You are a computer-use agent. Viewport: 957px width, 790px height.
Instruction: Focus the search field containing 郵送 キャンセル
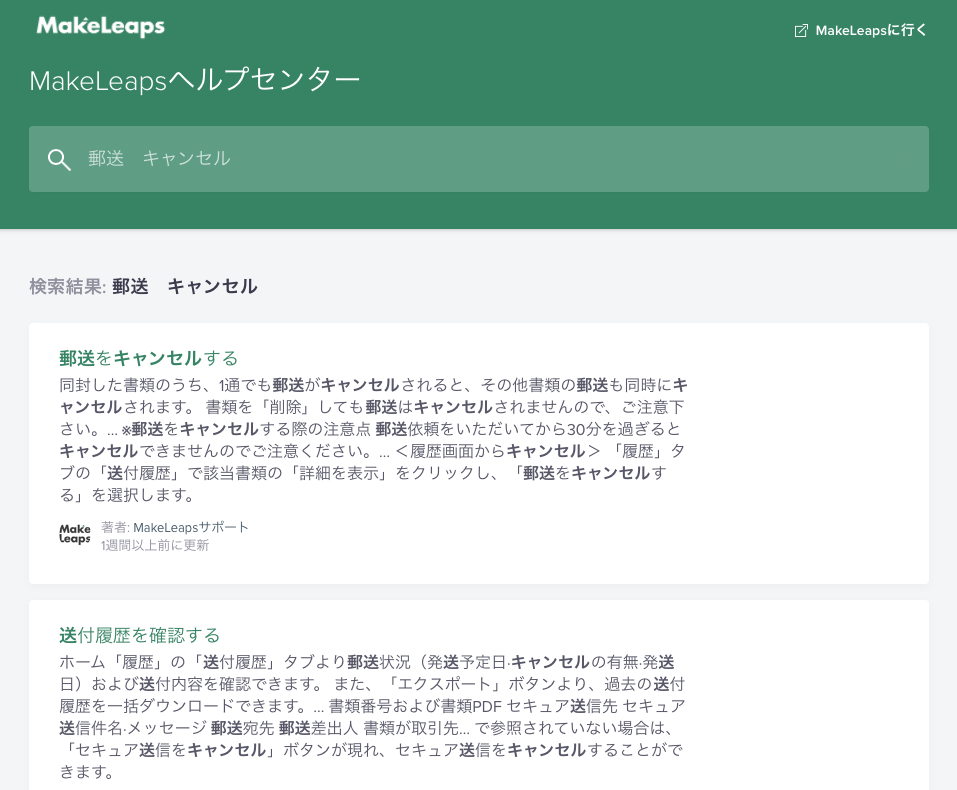point(500,159)
